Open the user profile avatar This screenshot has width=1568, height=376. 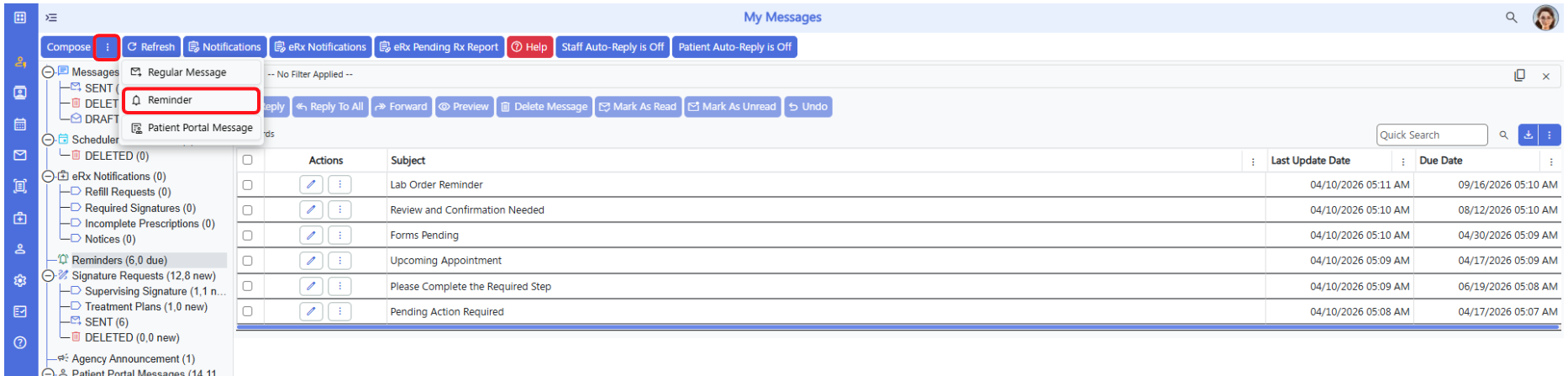coord(1545,17)
